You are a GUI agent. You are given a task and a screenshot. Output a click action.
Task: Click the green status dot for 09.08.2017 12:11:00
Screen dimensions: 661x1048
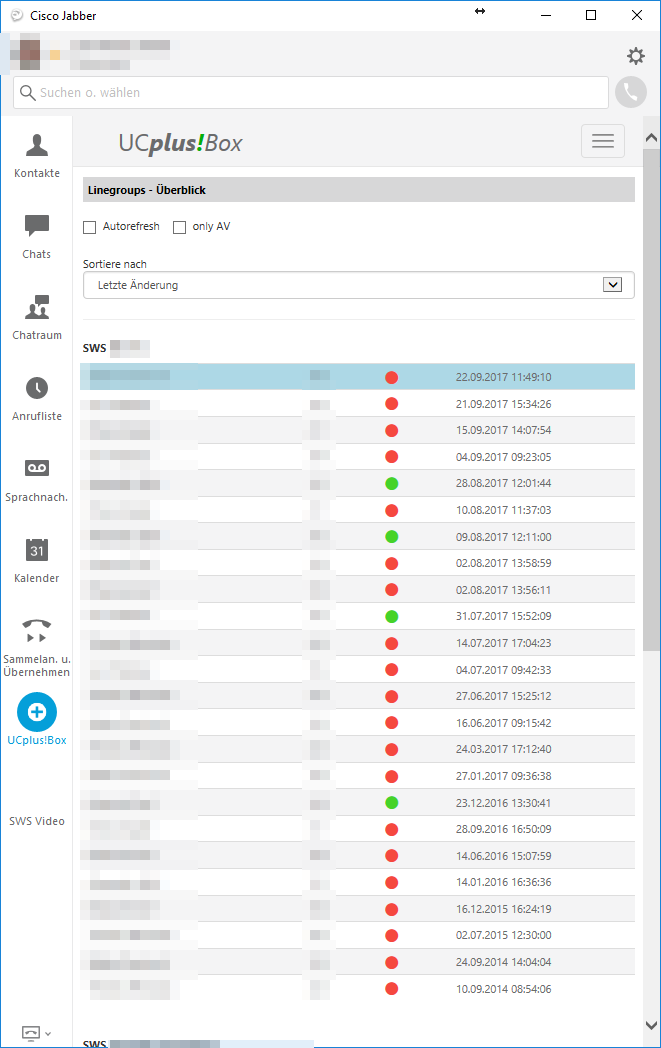(x=392, y=537)
